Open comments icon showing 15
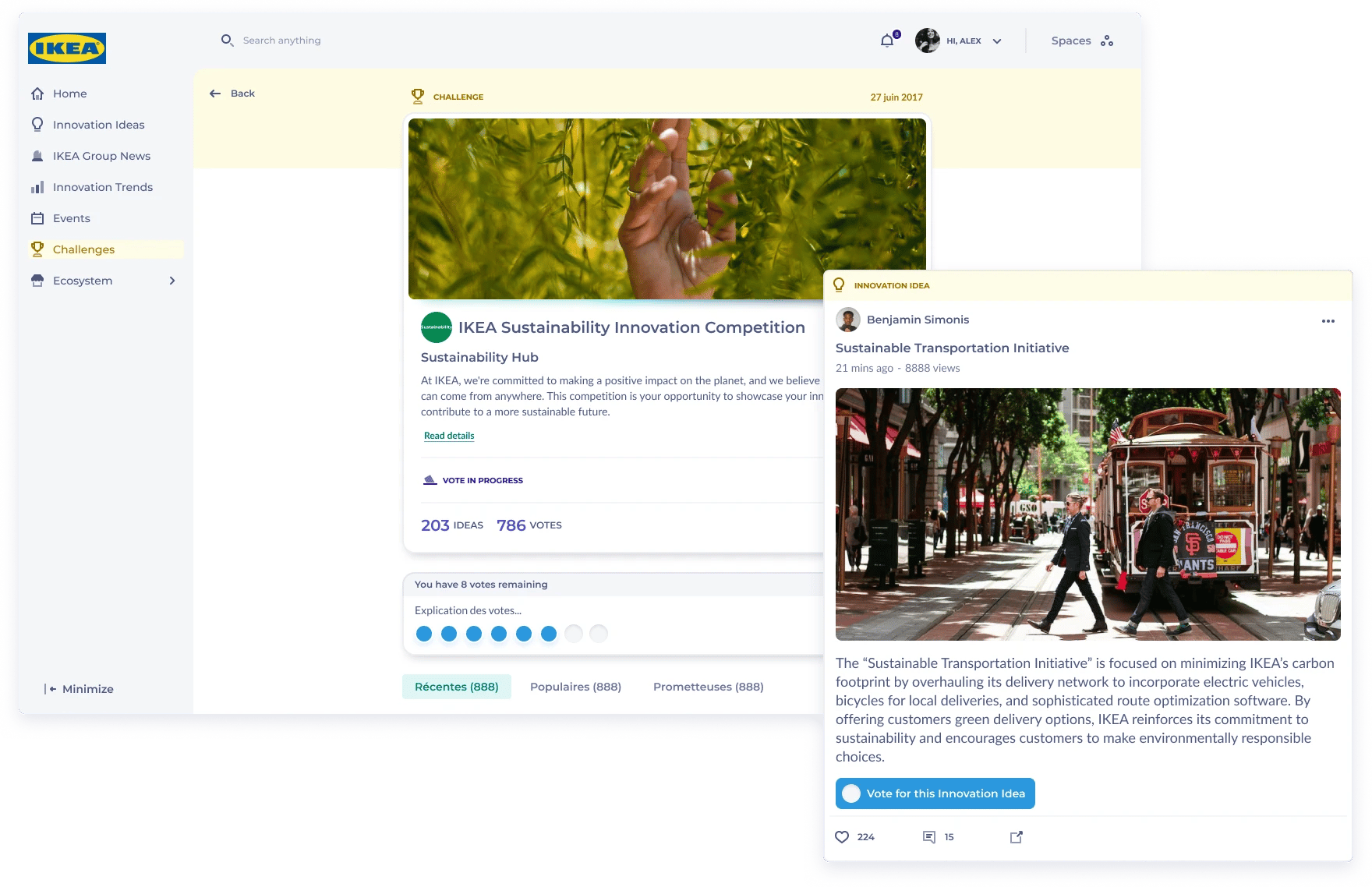This screenshot has height=887, width=1372. coord(929,837)
